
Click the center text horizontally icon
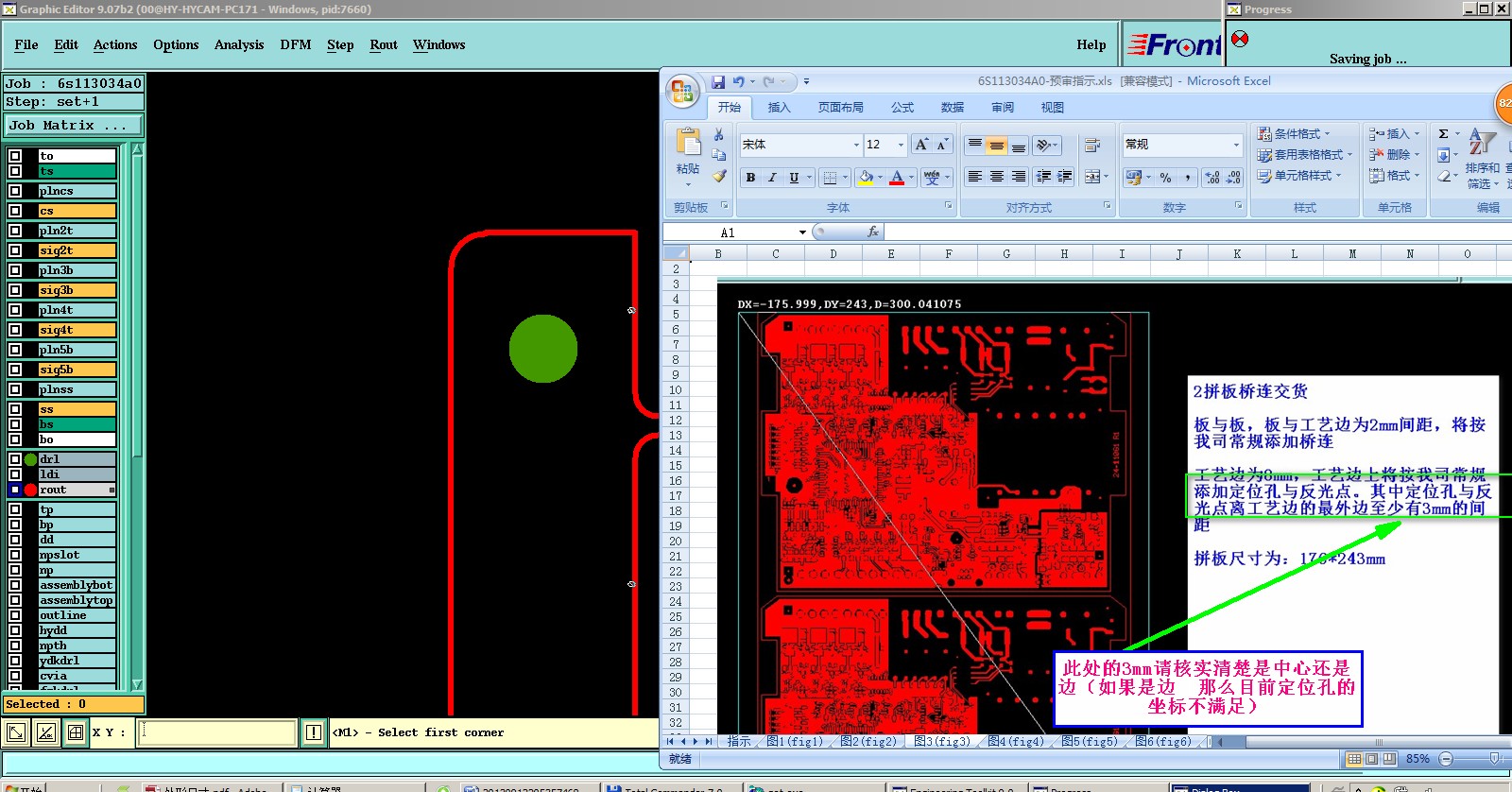pos(996,177)
